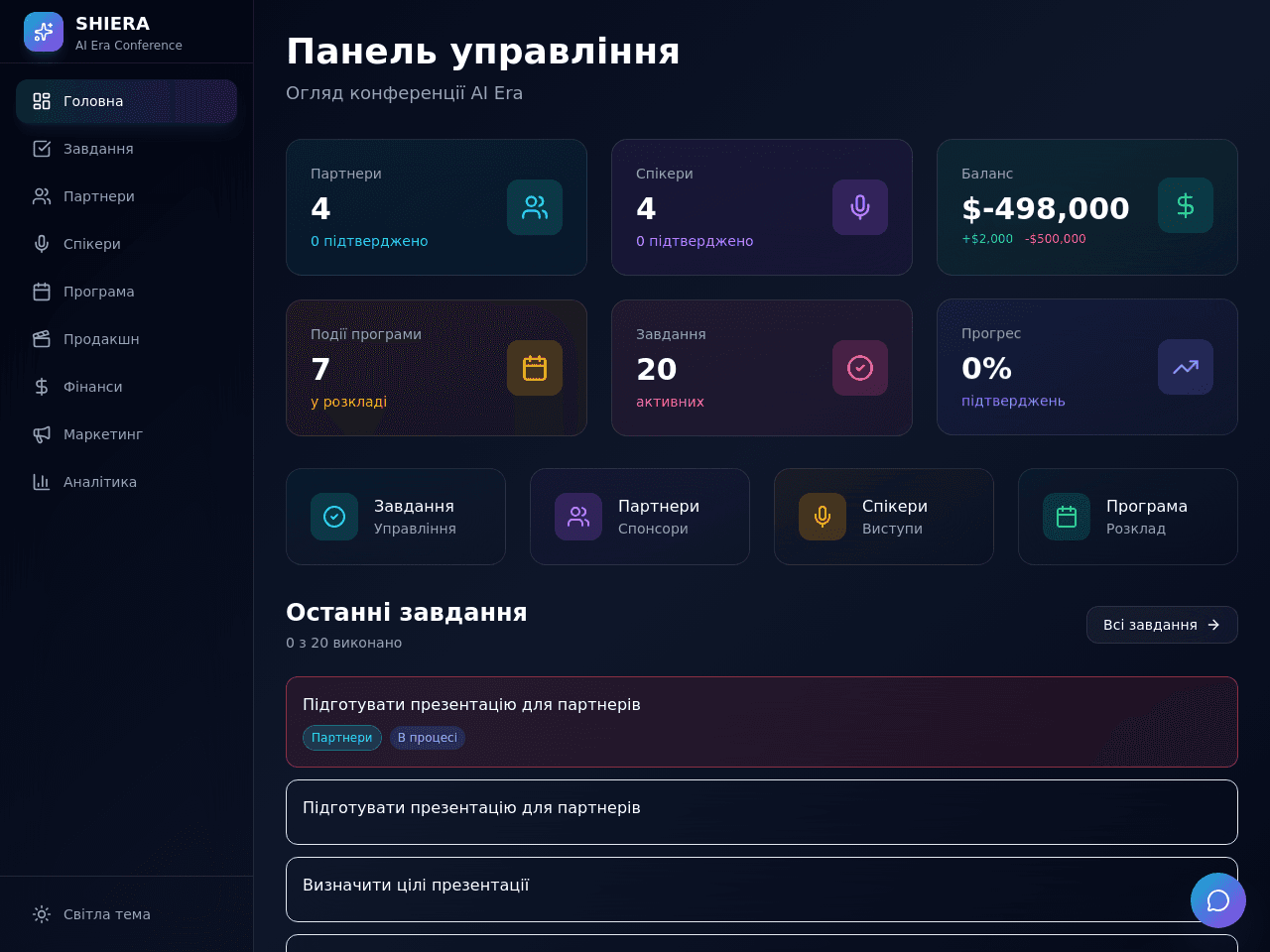1270x952 pixels.
Task: Click the Головна dashboard grid icon
Action: point(42,101)
